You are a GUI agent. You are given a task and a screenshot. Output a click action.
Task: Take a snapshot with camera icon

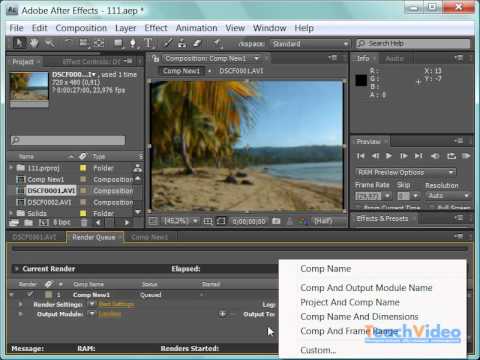276,221
